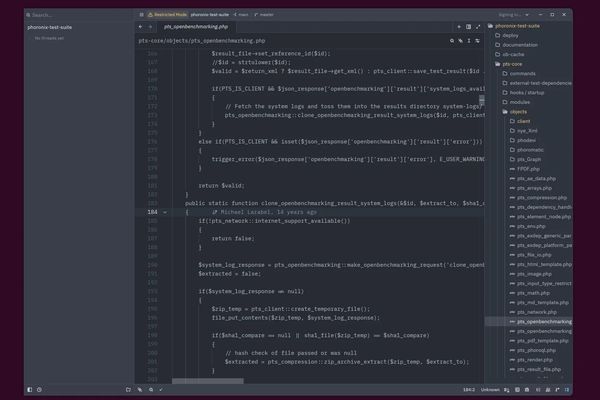Open project search magnifier in status bar
The width and height of the screenshot is (600, 400).
click(x=151, y=390)
